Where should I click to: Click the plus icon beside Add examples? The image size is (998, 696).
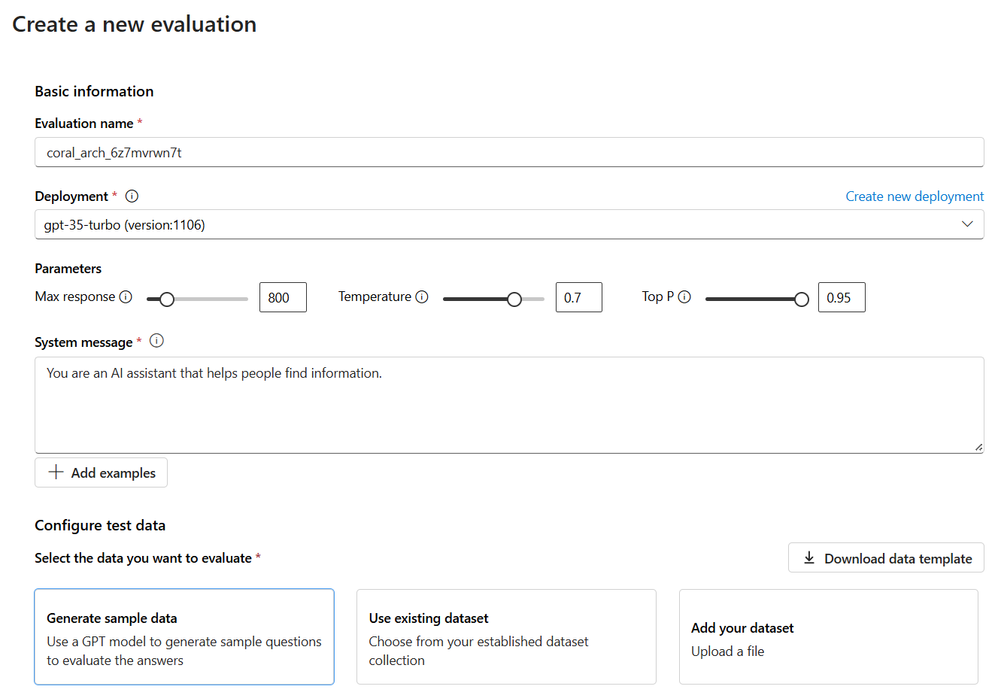56,472
